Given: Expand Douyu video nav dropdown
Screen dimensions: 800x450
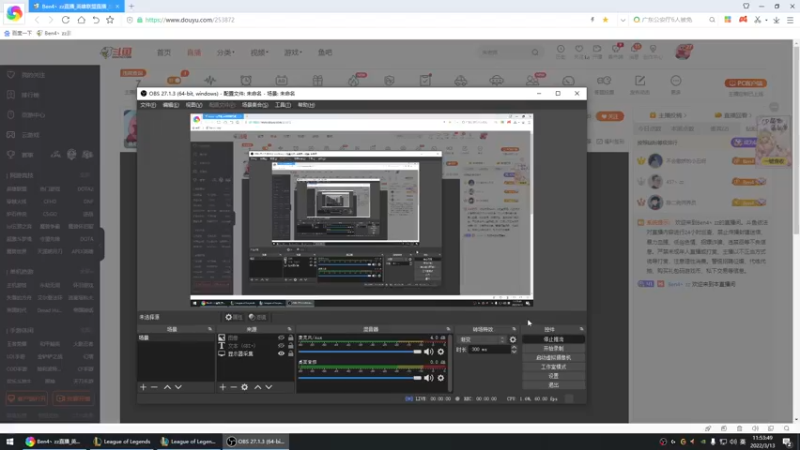Looking at the screenshot, I should coord(259,53).
